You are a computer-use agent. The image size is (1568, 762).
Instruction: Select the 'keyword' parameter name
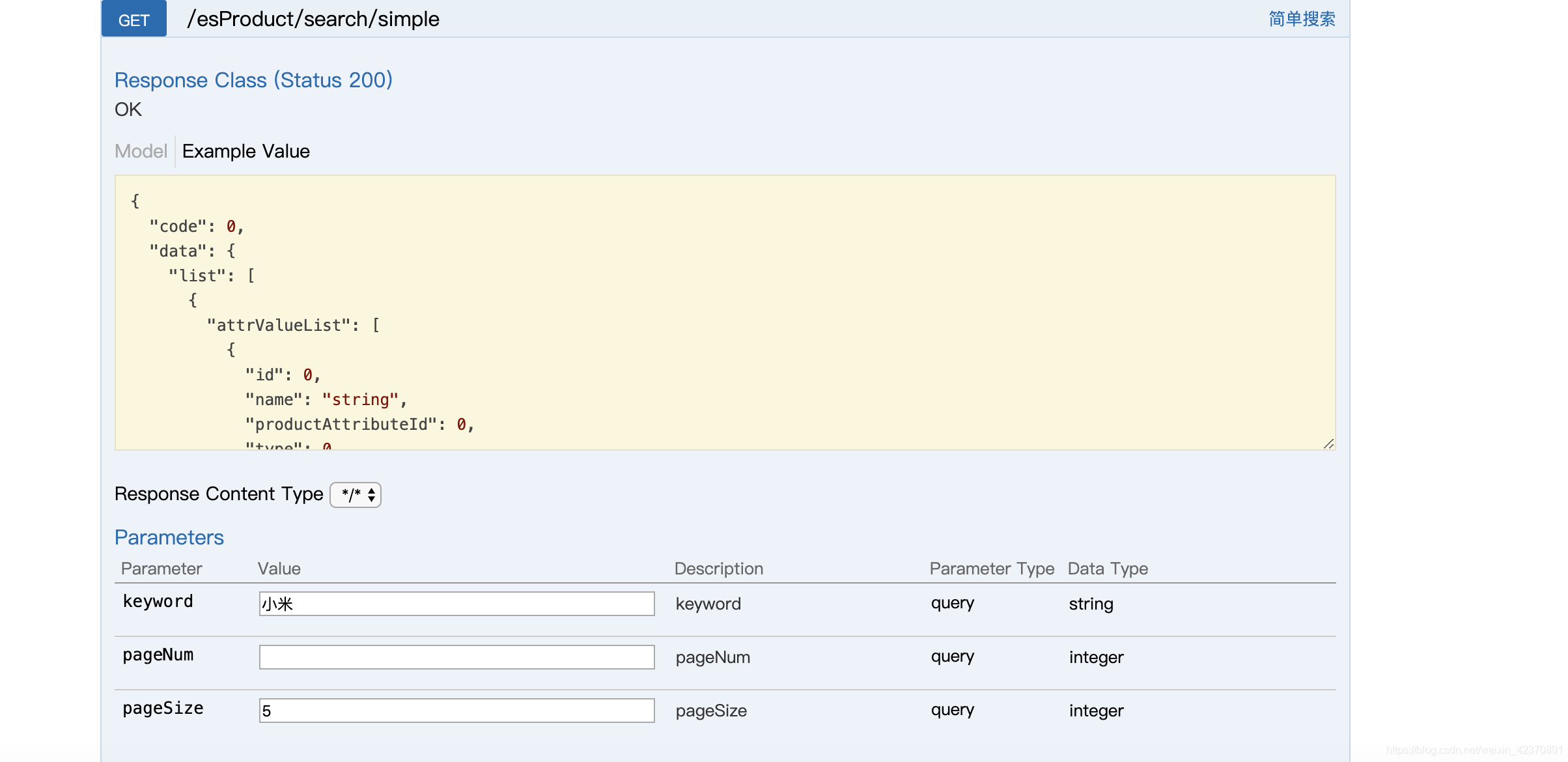(158, 601)
